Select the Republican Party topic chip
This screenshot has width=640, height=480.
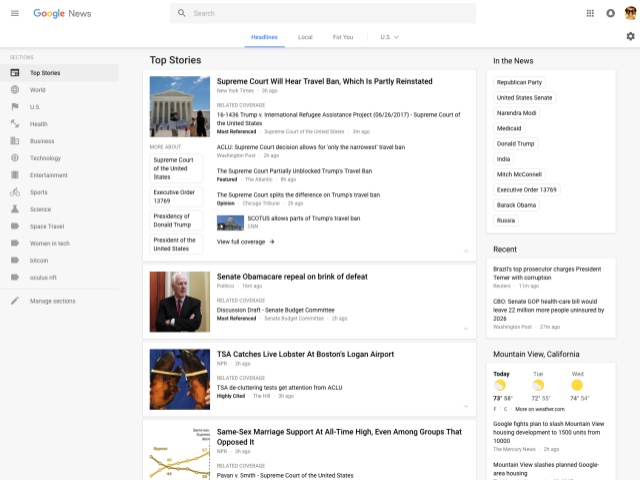point(519,82)
